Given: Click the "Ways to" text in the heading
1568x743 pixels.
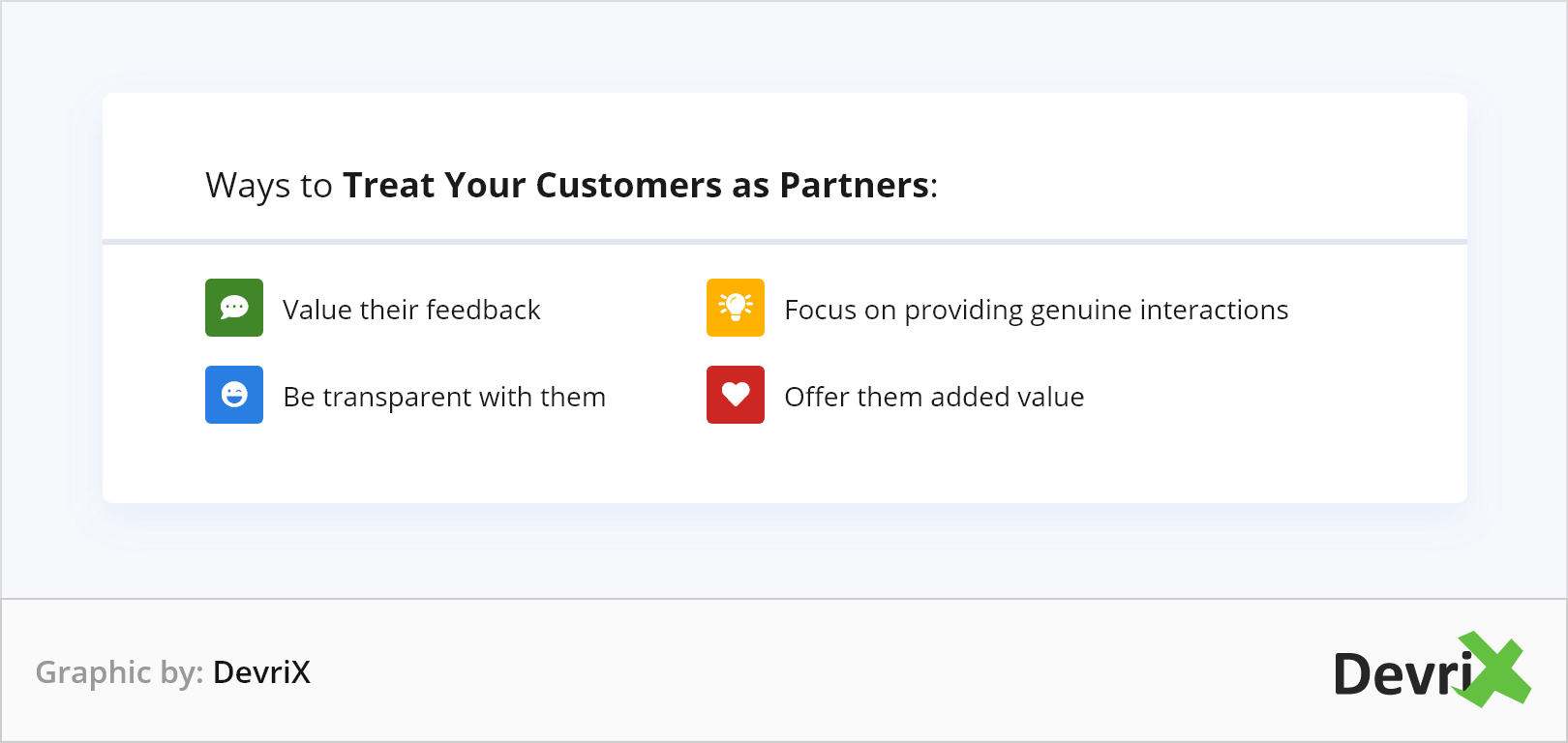Looking at the screenshot, I should [269, 185].
